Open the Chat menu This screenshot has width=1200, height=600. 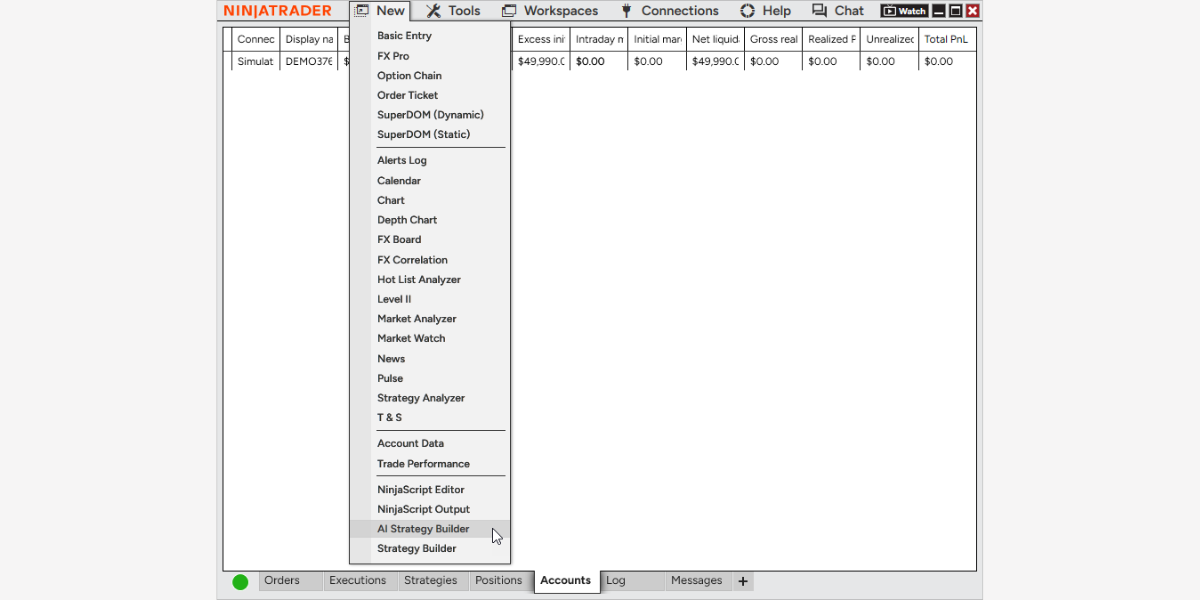click(x=837, y=11)
